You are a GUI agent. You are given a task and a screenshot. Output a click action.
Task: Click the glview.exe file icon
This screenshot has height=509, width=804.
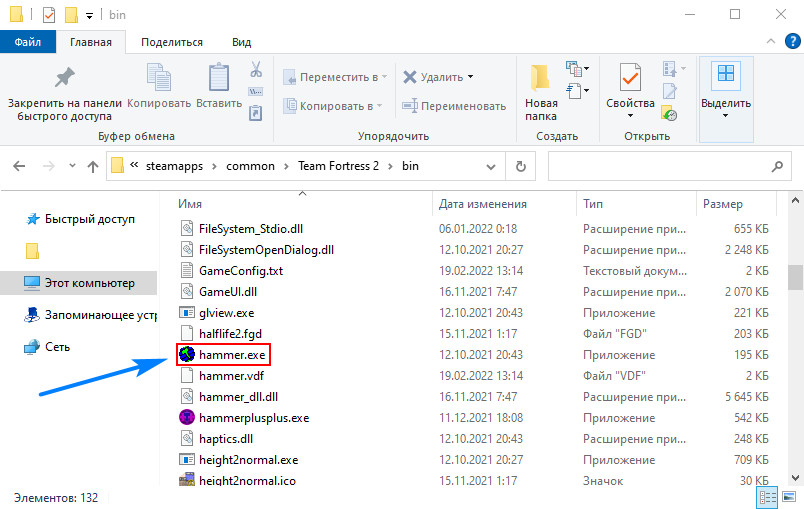[x=187, y=312]
